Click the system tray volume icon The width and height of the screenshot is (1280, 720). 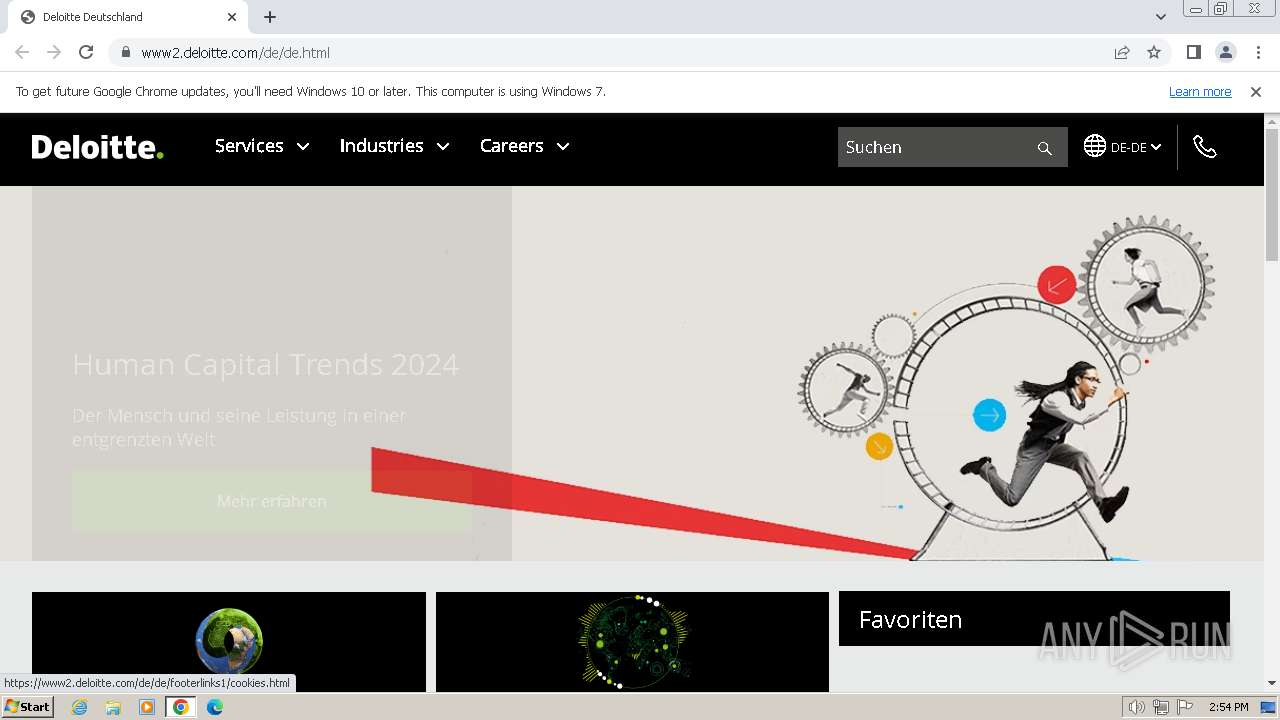pos(1137,707)
